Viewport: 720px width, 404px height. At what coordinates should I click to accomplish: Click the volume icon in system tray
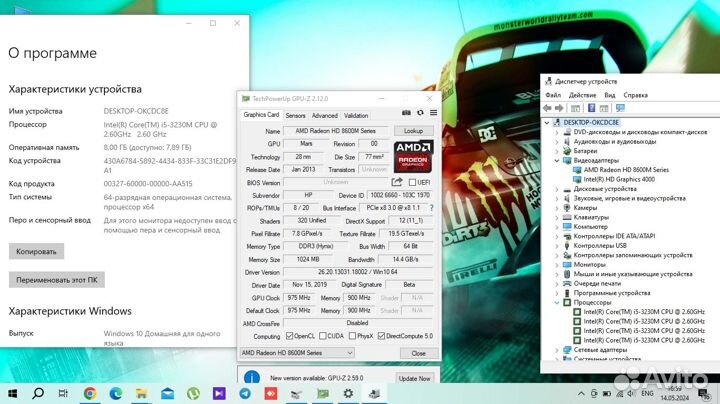(x=631, y=393)
